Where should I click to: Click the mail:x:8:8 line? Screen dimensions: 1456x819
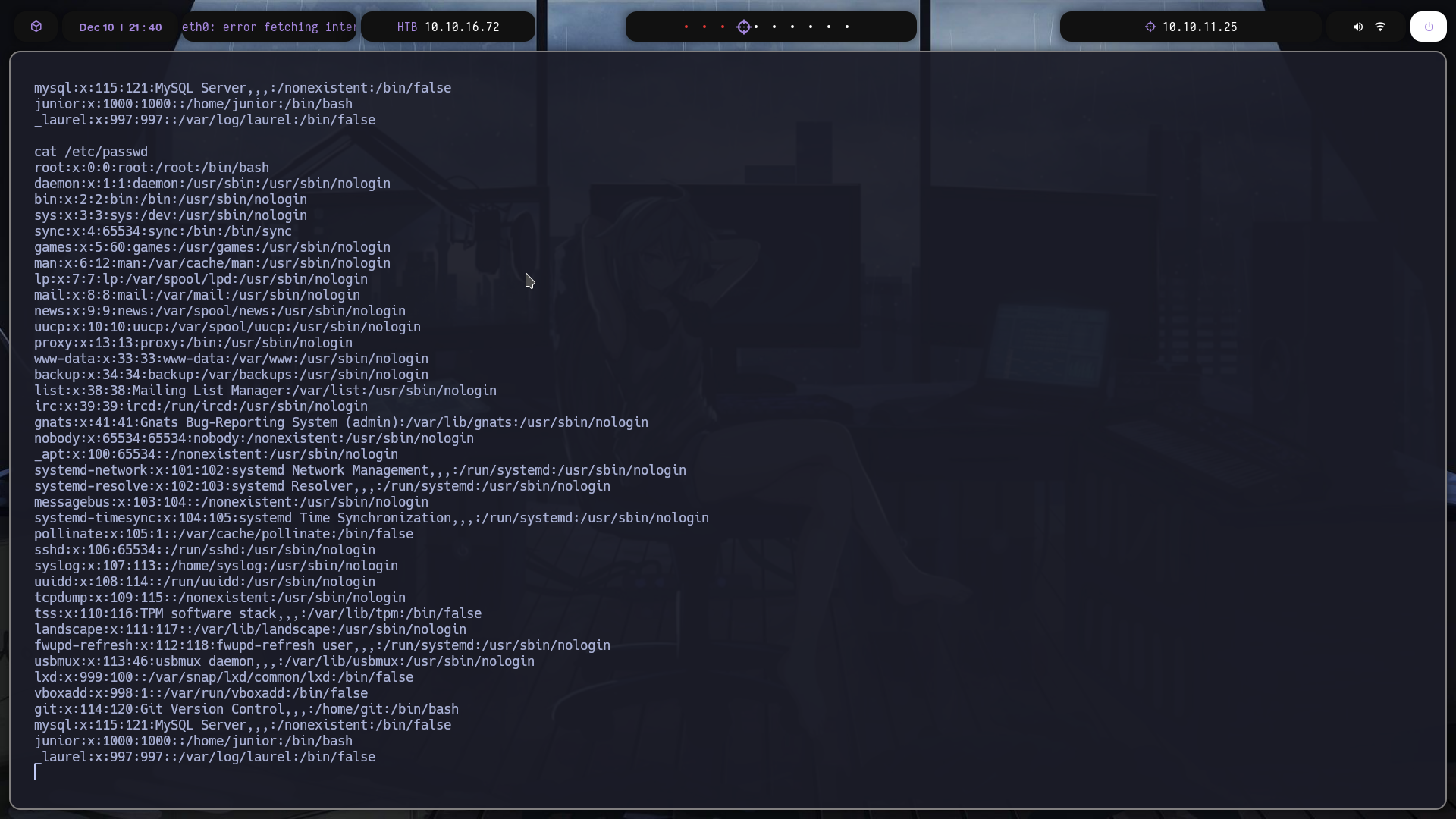tap(197, 295)
